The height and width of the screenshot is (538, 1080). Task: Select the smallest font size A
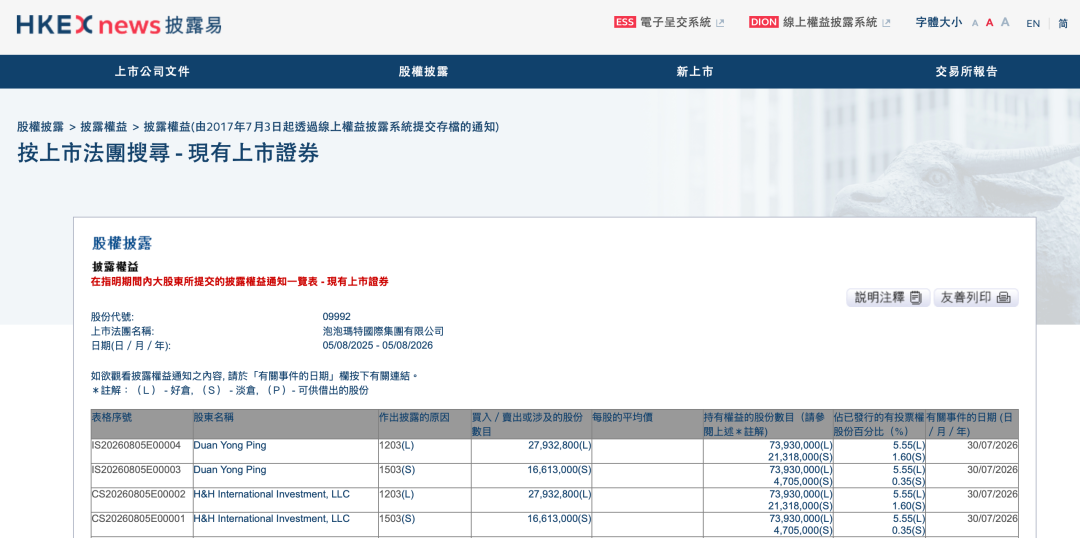tap(975, 23)
